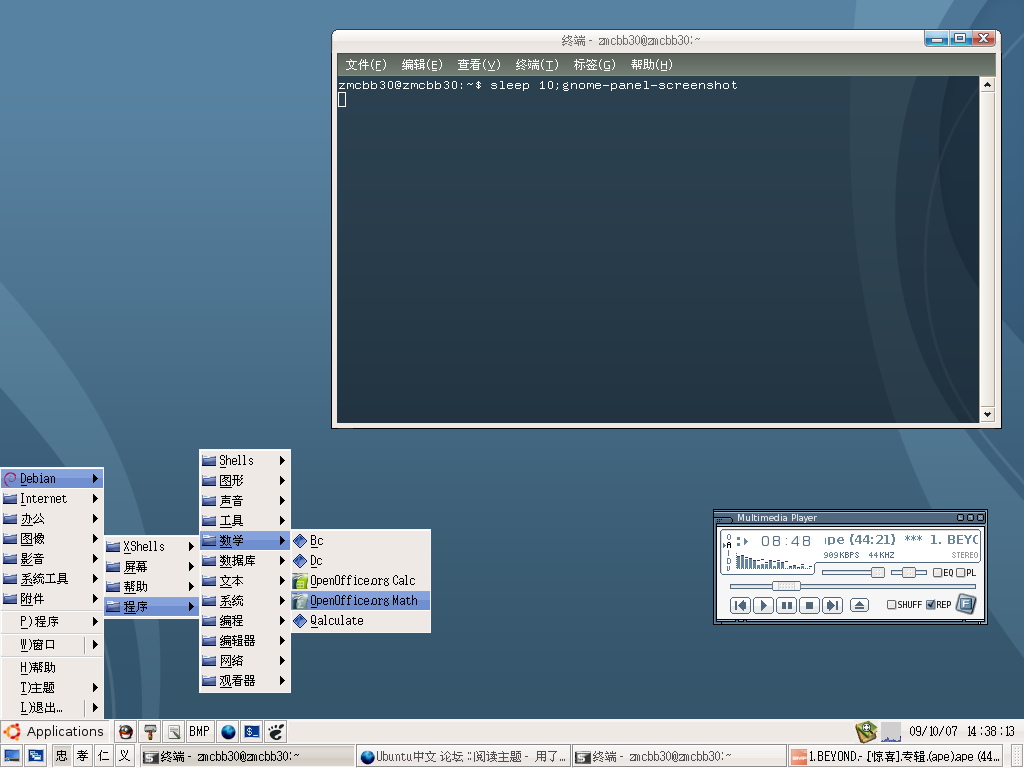Click the blue diamond icon beside Qalculate
The image size is (1024, 768).
coord(300,621)
